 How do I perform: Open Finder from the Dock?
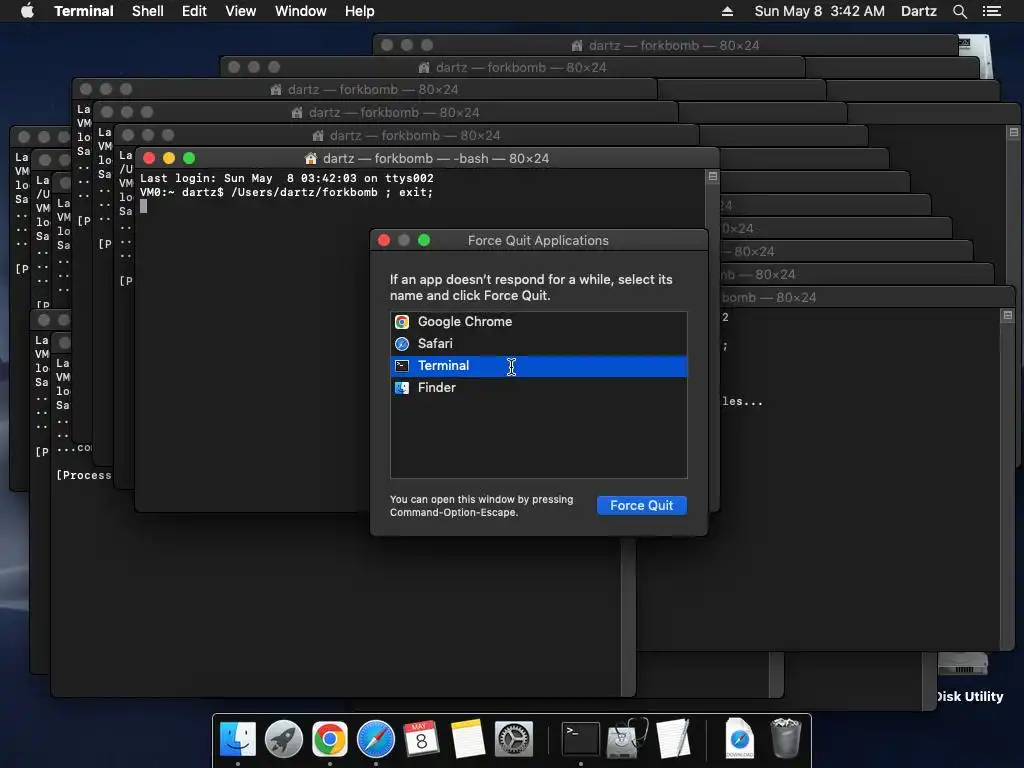[238, 739]
